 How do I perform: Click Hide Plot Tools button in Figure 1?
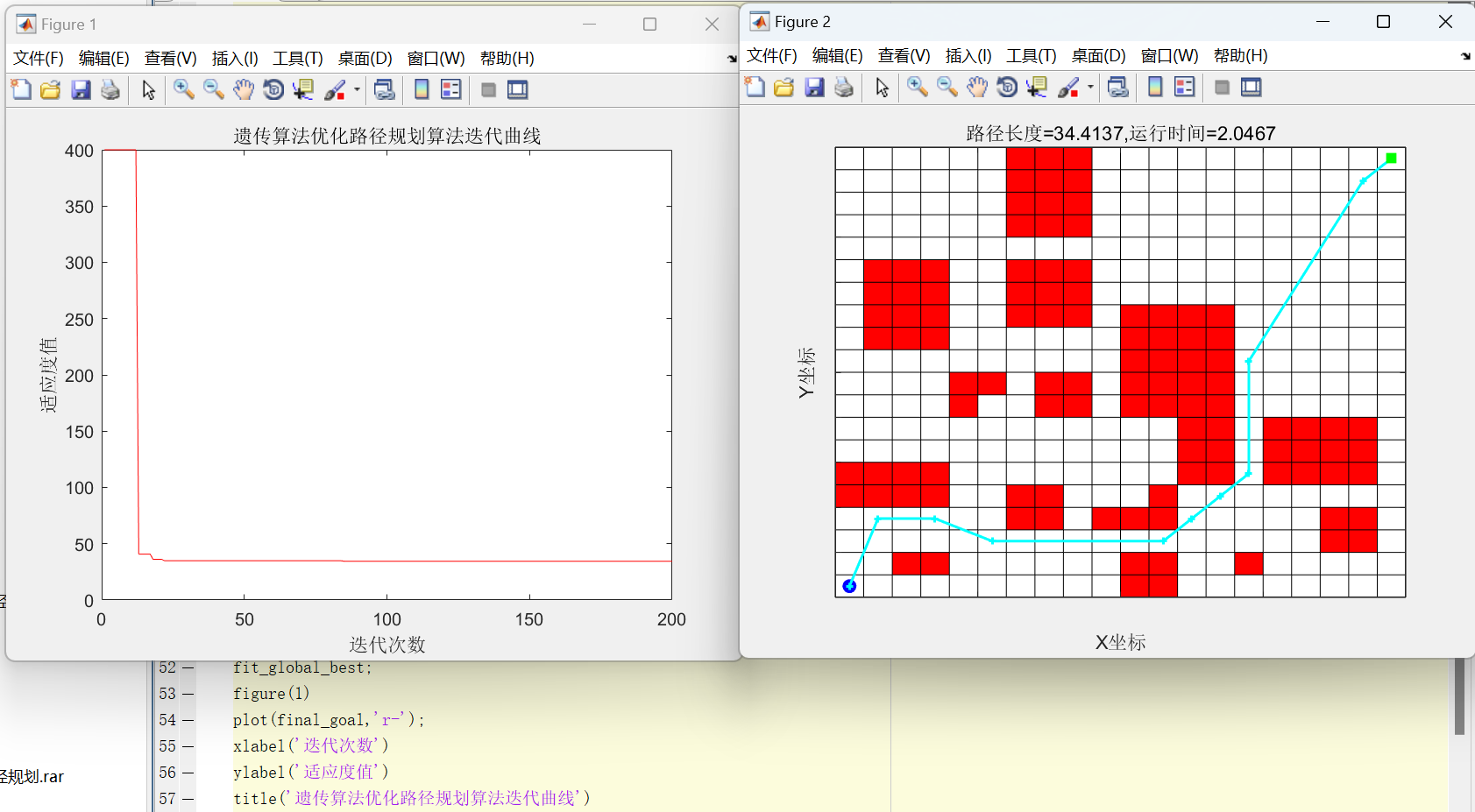(x=489, y=89)
